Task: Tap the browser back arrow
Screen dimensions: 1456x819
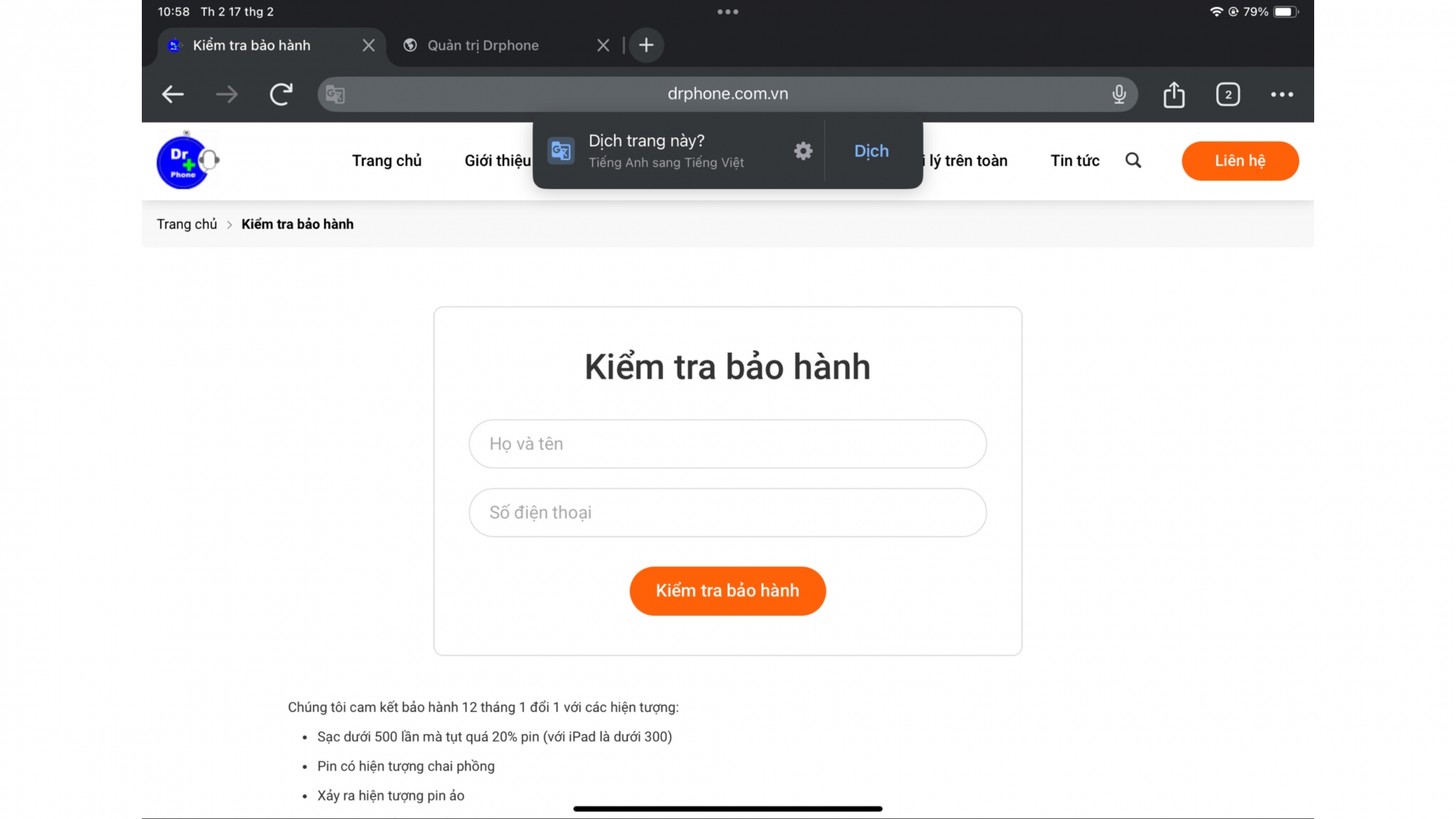Action: [x=173, y=94]
